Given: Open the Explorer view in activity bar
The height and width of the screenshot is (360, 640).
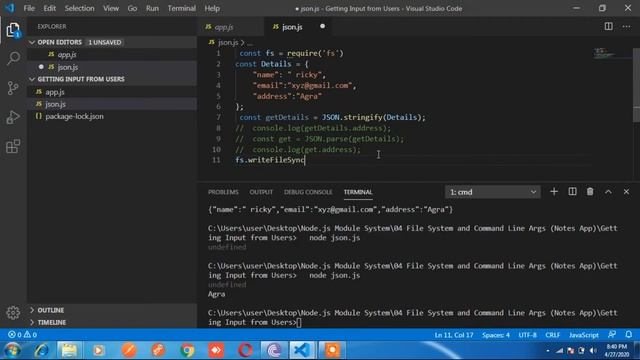Looking at the screenshot, I should [13, 29].
